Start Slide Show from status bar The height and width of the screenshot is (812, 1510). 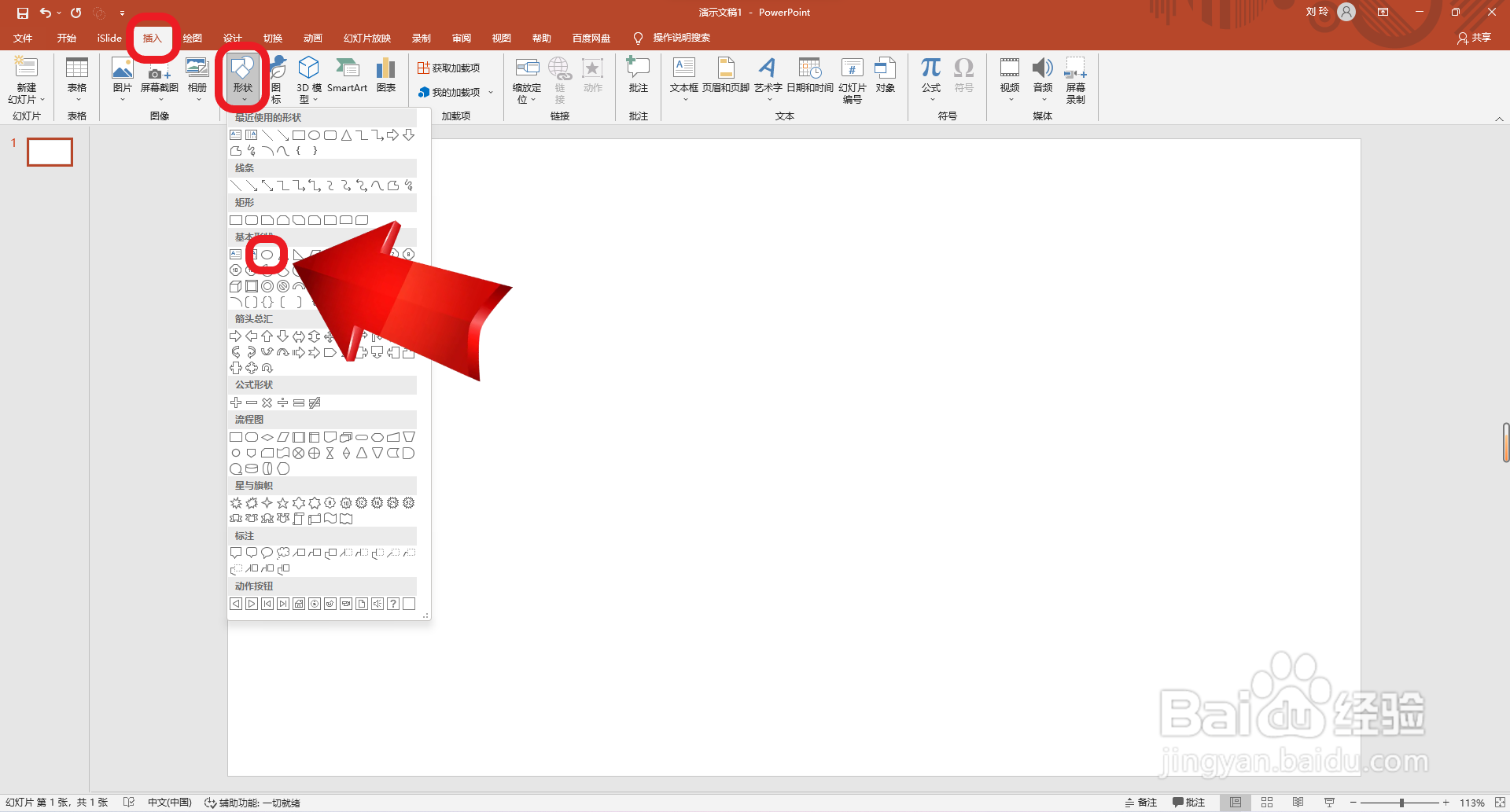pyautogui.click(x=1330, y=803)
